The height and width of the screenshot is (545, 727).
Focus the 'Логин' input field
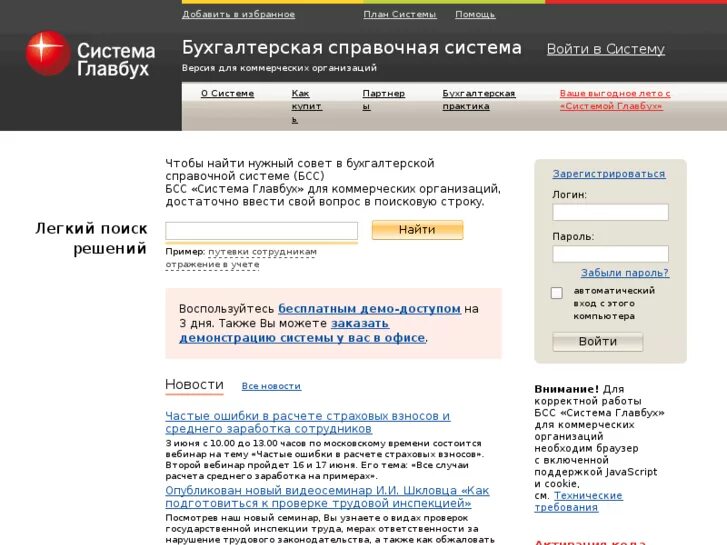coord(610,212)
